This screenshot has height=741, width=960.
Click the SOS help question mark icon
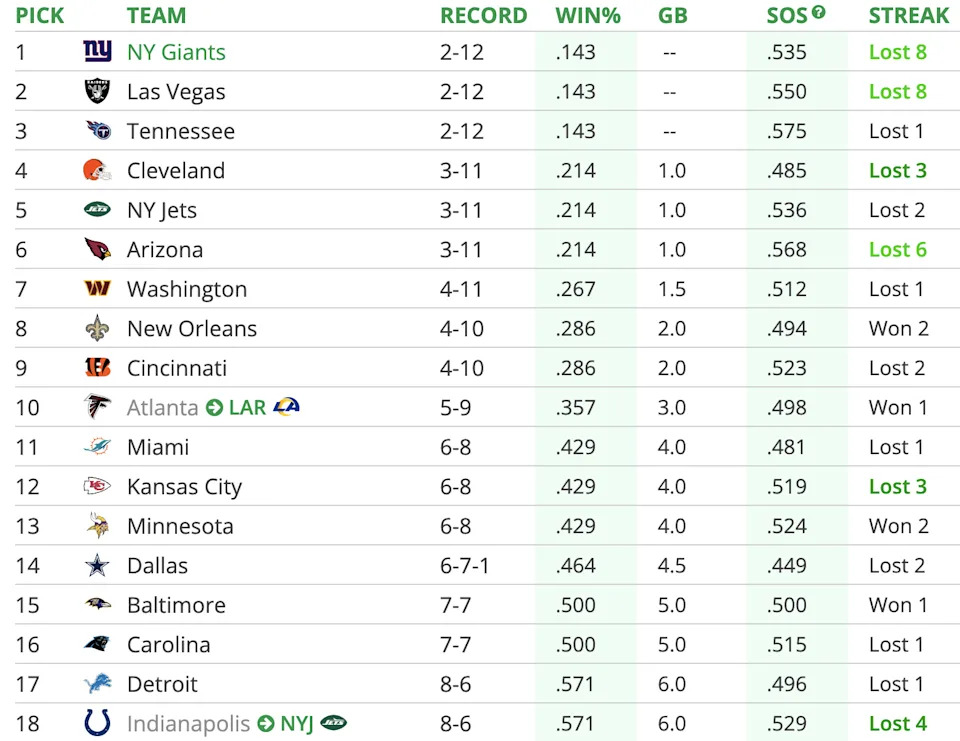819,12
